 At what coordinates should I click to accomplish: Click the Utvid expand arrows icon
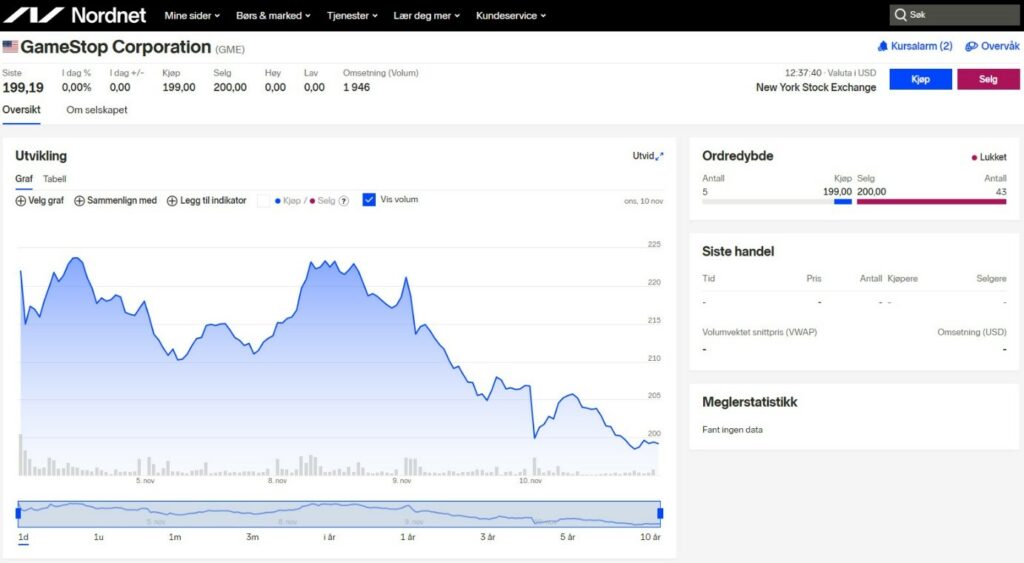660,156
